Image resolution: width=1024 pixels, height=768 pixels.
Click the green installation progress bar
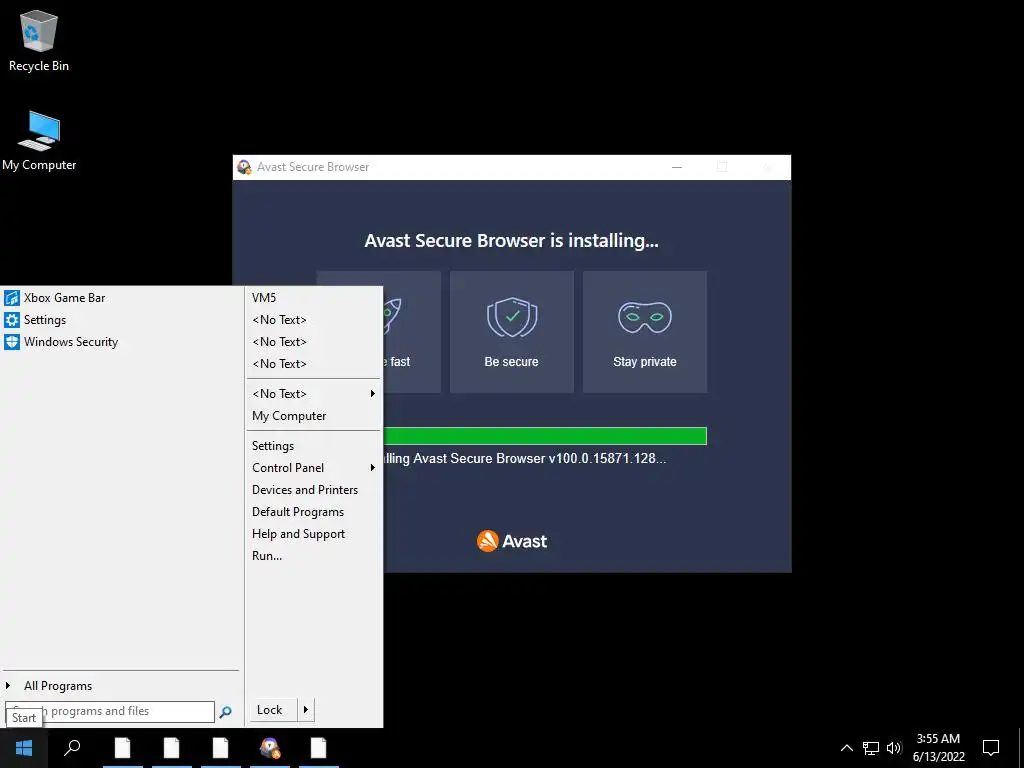(x=545, y=436)
